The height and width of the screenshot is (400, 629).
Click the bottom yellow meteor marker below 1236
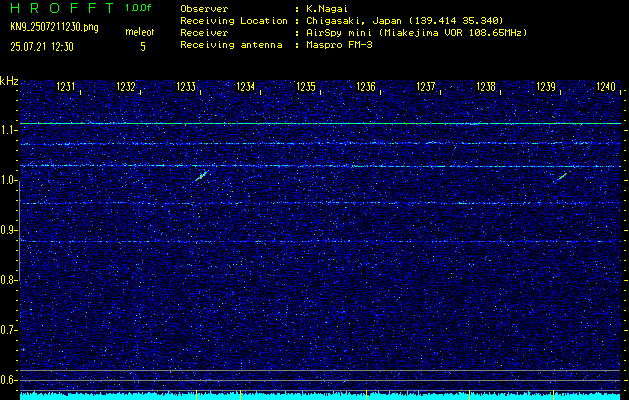point(367,395)
